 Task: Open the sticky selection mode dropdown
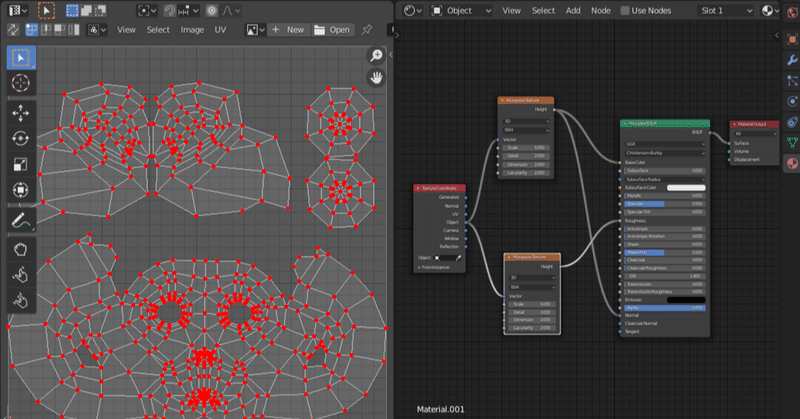[x=97, y=30]
